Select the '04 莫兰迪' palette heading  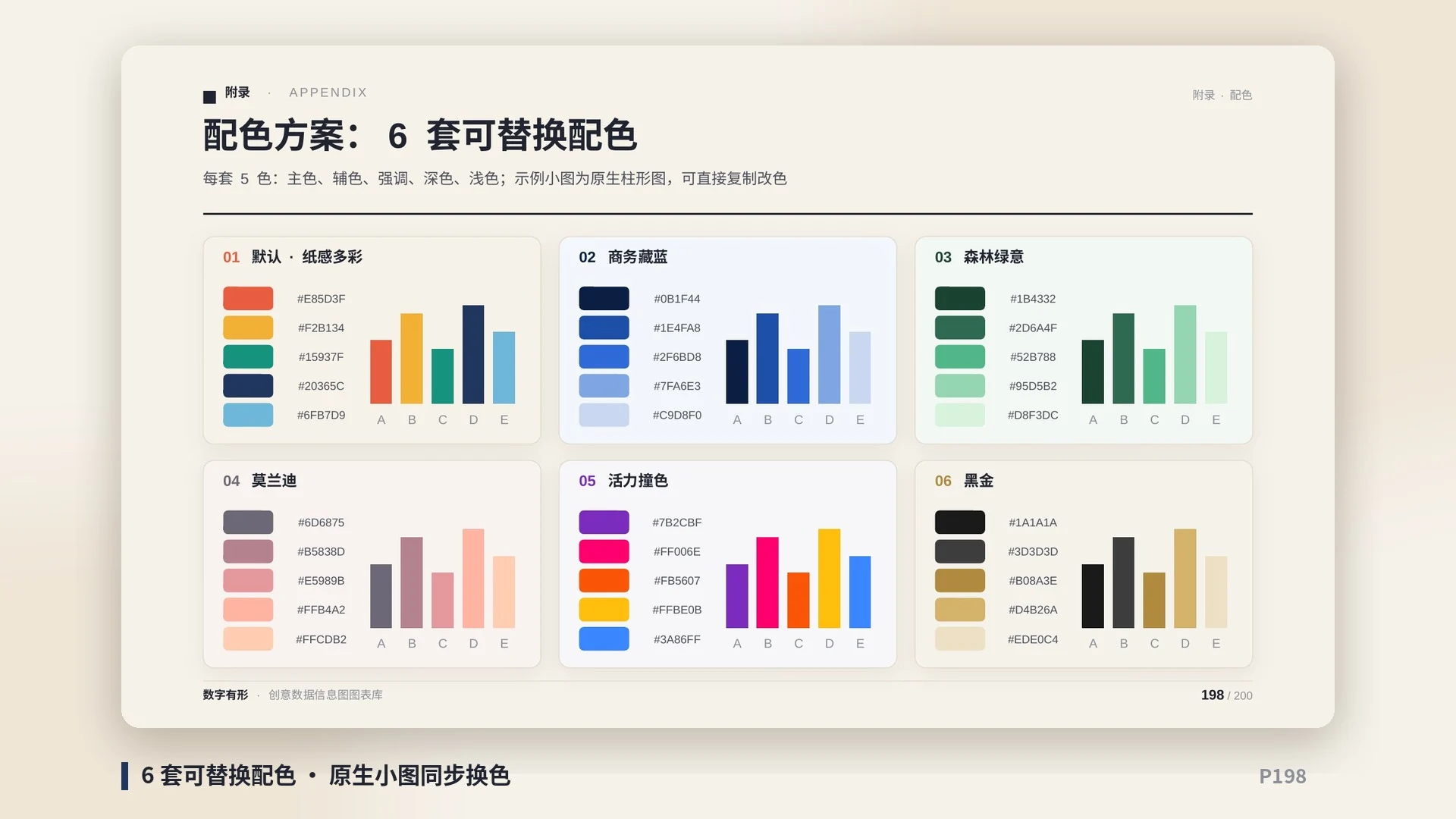point(259,481)
